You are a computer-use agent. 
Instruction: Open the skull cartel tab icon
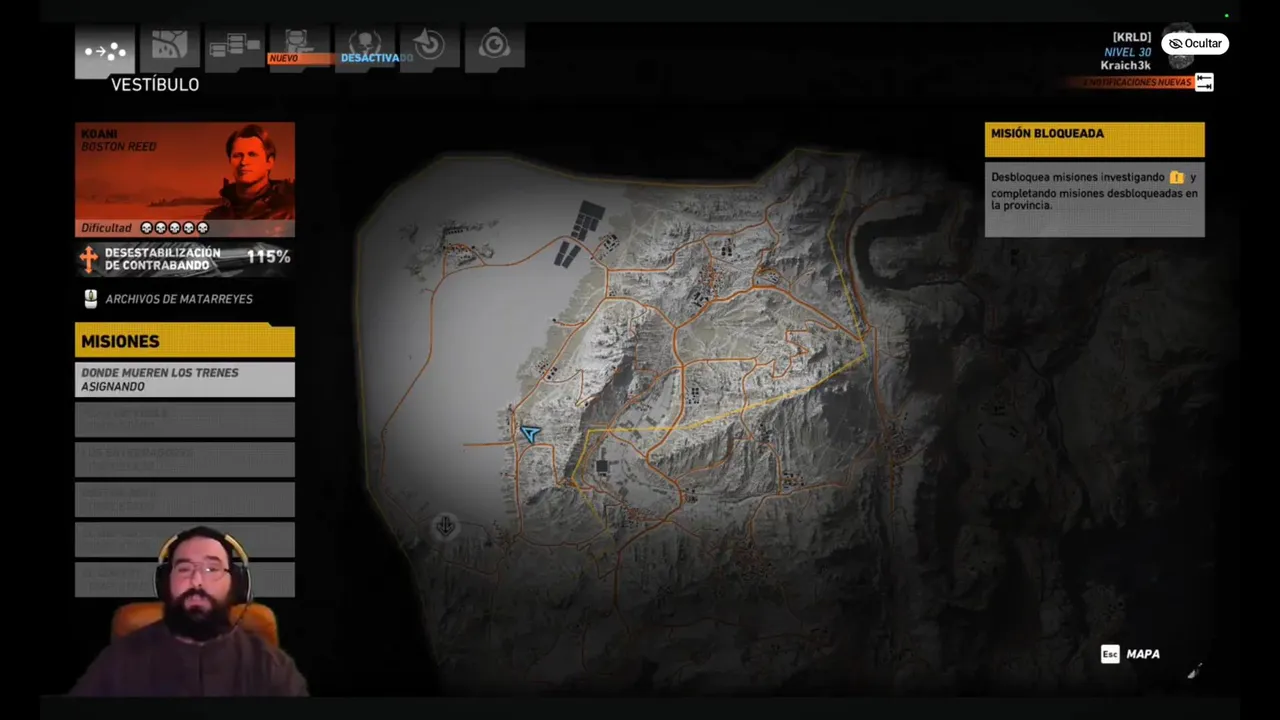pos(365,47)
